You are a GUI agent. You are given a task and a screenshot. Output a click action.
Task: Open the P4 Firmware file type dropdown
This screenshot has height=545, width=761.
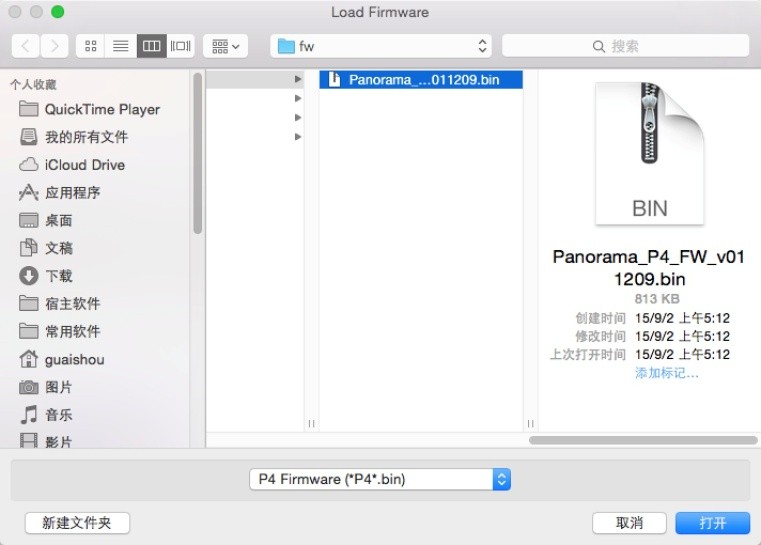(x=380, y=479)
